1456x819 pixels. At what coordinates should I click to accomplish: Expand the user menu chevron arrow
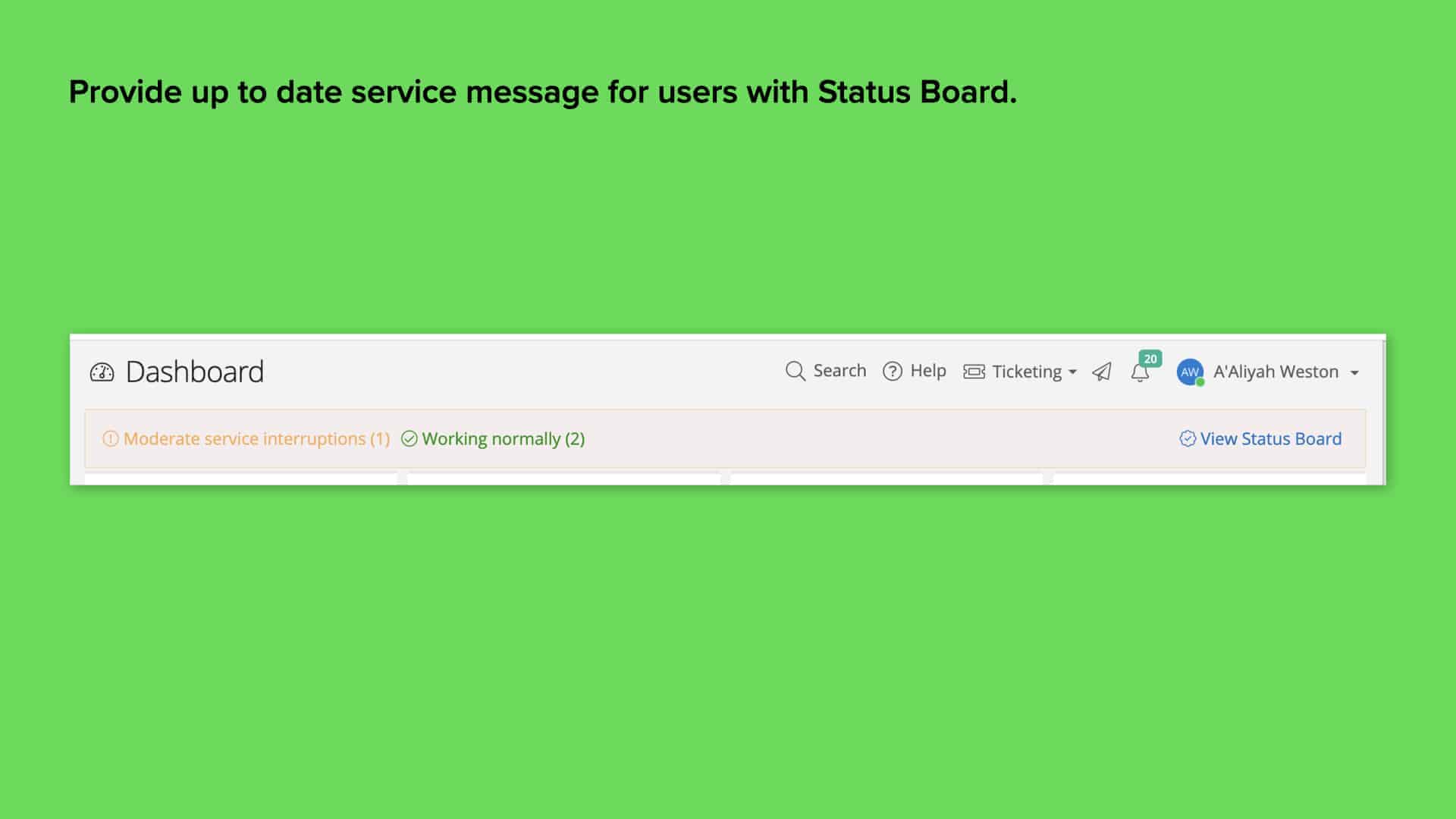1354,373
